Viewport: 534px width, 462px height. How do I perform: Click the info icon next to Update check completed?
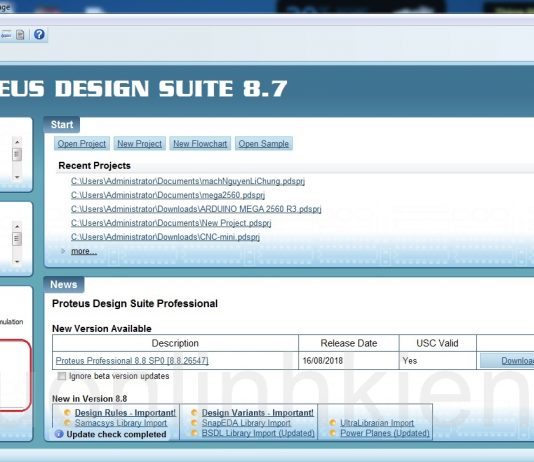pyautogui.click(x=59, y=434)
